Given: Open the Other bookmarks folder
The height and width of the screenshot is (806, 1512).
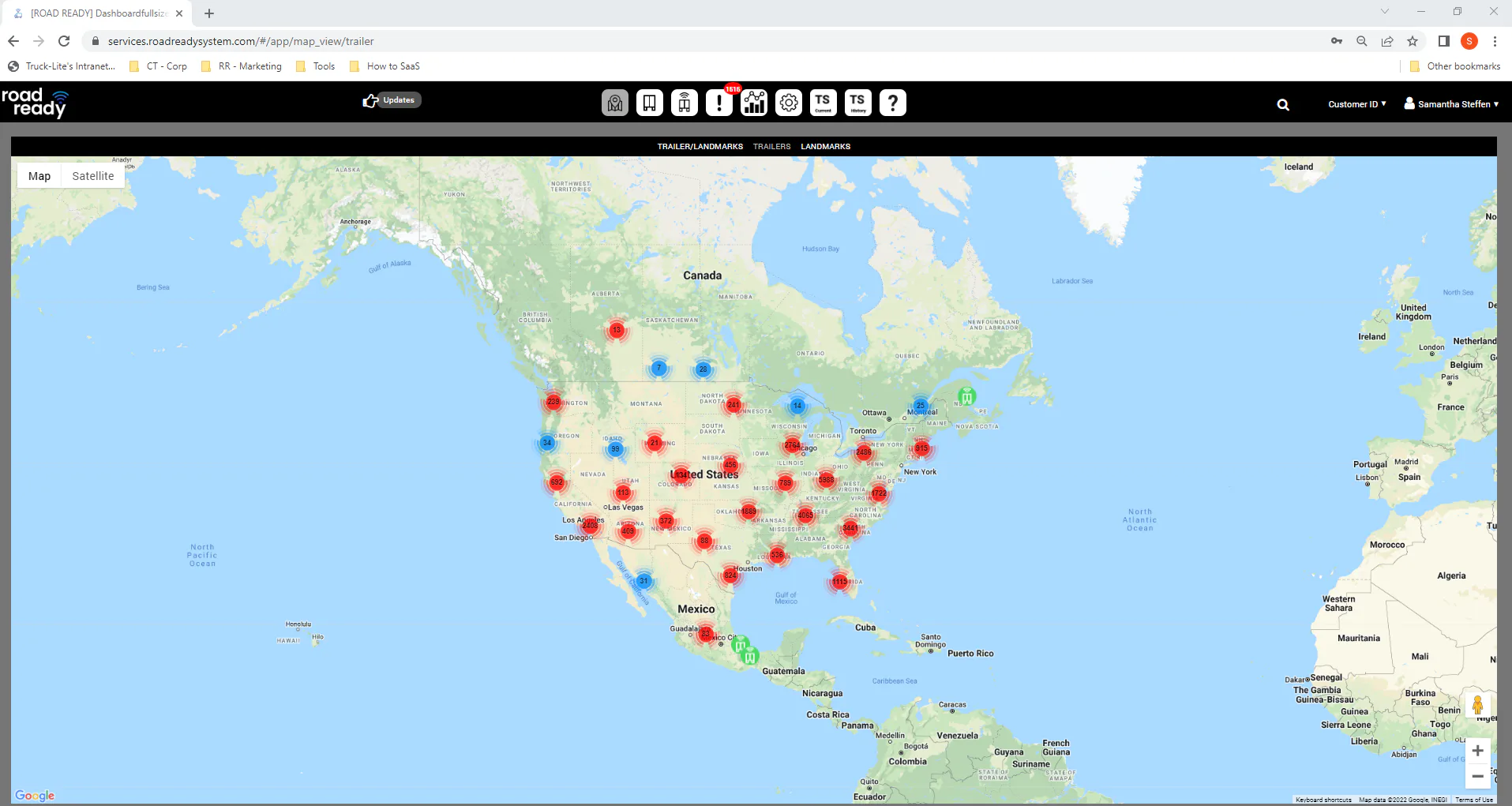Looking at the screenshot, I should point(1455,66).
